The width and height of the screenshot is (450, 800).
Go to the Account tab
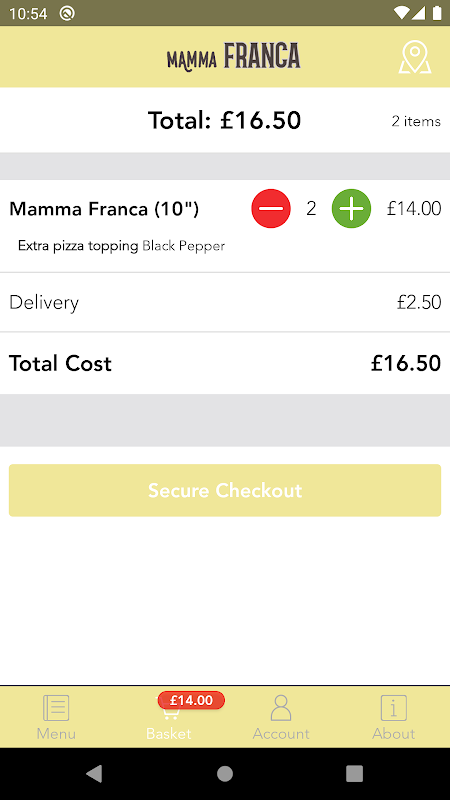pyautogui.click(x=281, y=717)
